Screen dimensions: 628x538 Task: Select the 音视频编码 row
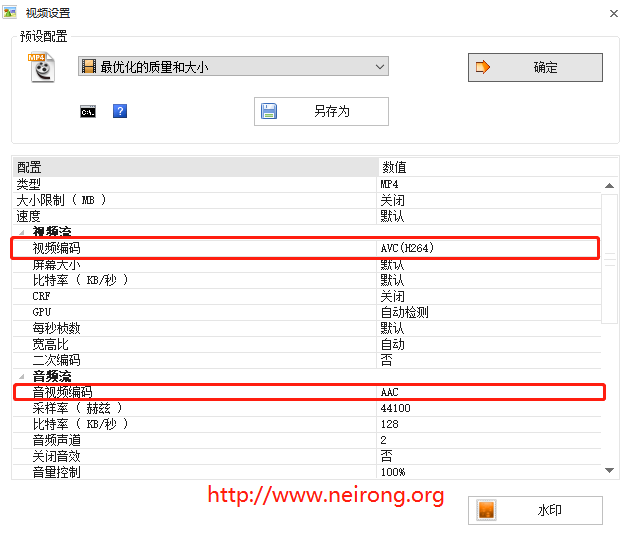(307, 392)
